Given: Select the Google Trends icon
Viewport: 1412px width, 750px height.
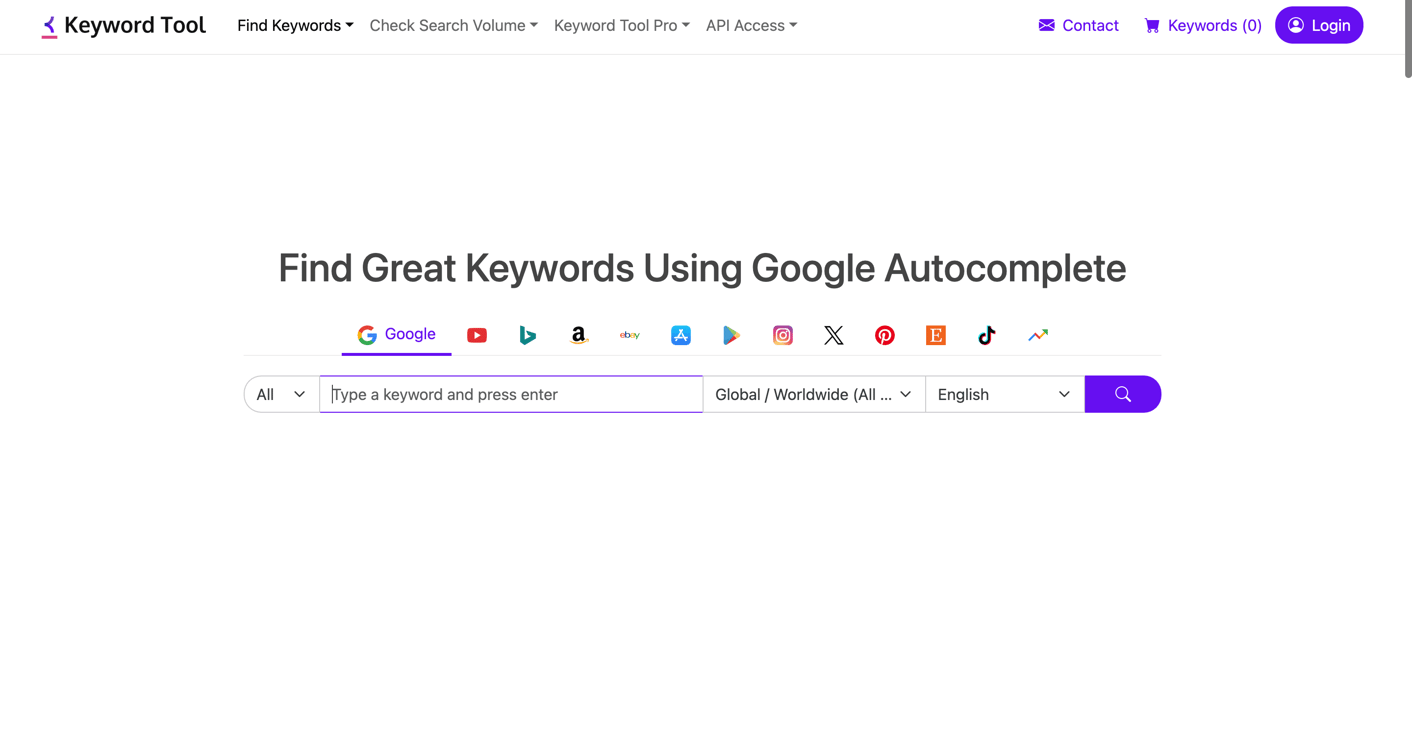Looking at the screenshot, I should point(1037,335).
